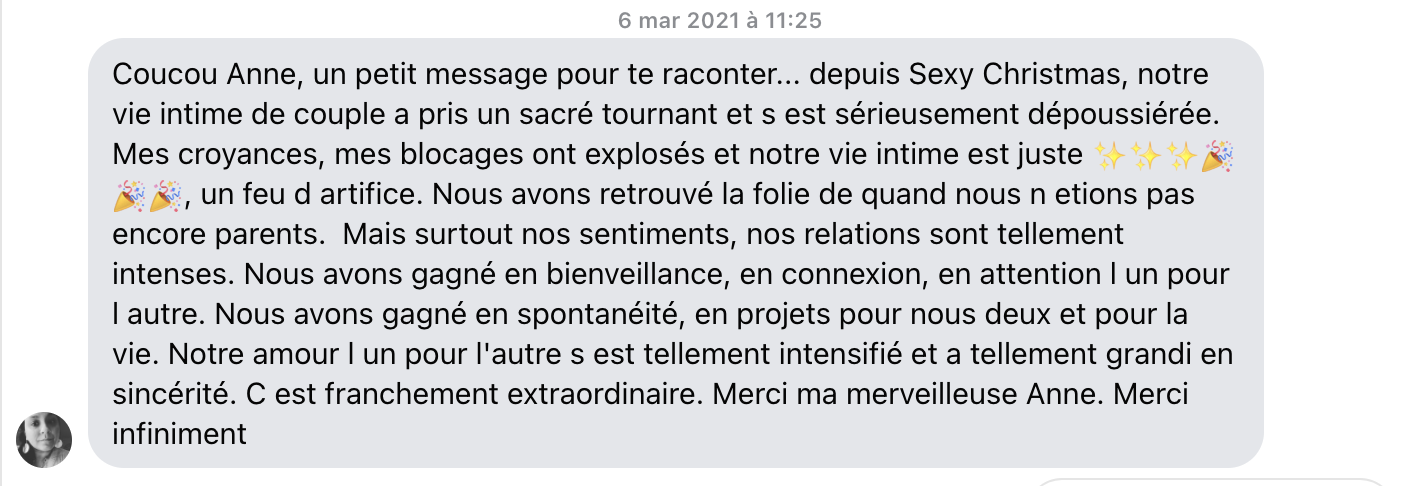The image size is (1404, 486).
Task: Click the word 'sincérité' in the message
Action: 172,395
